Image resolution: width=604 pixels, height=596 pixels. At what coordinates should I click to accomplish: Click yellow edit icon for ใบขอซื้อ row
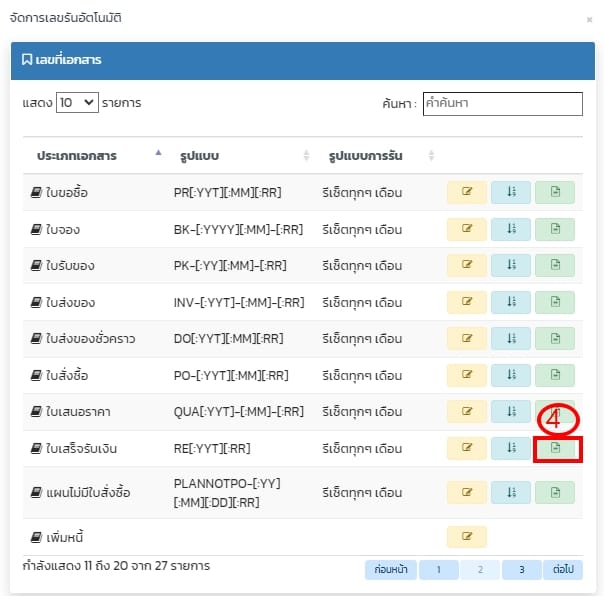466,192
